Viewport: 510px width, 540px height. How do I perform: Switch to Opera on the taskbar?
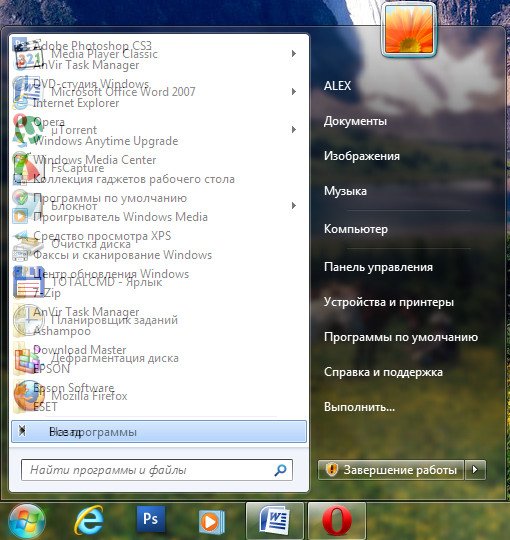coord(337,521)
